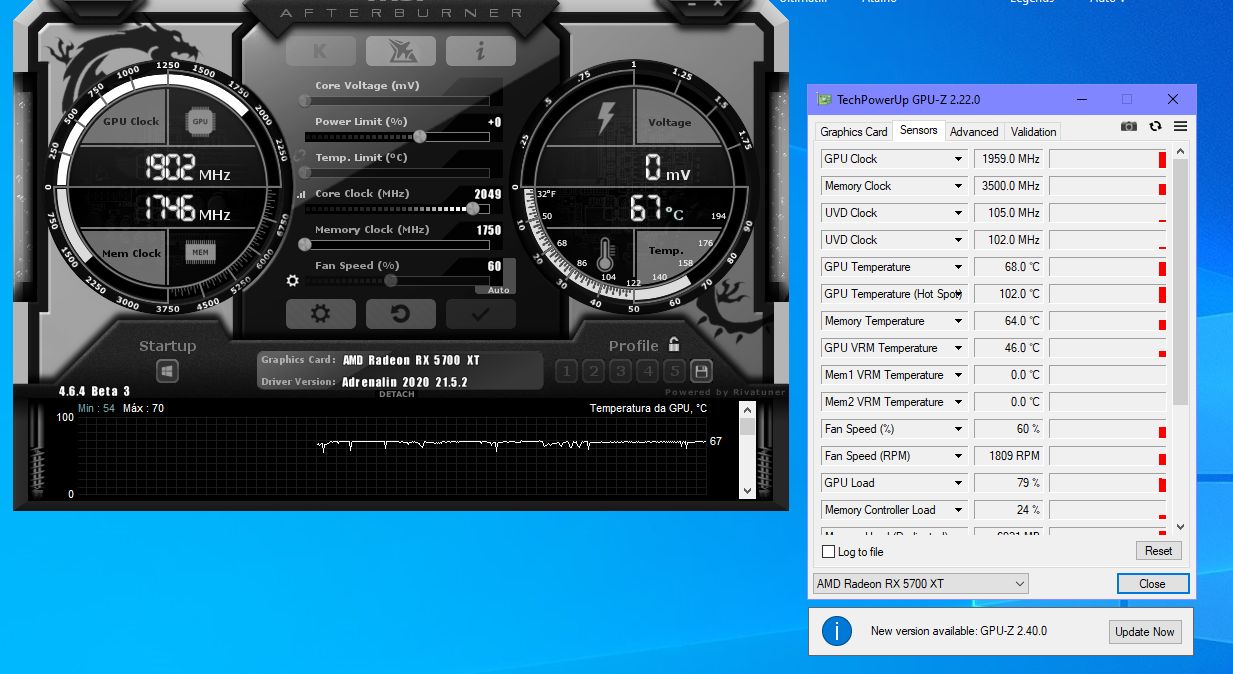Select the Sensors tab
The image size is (1233, 674).
(918, 130)
